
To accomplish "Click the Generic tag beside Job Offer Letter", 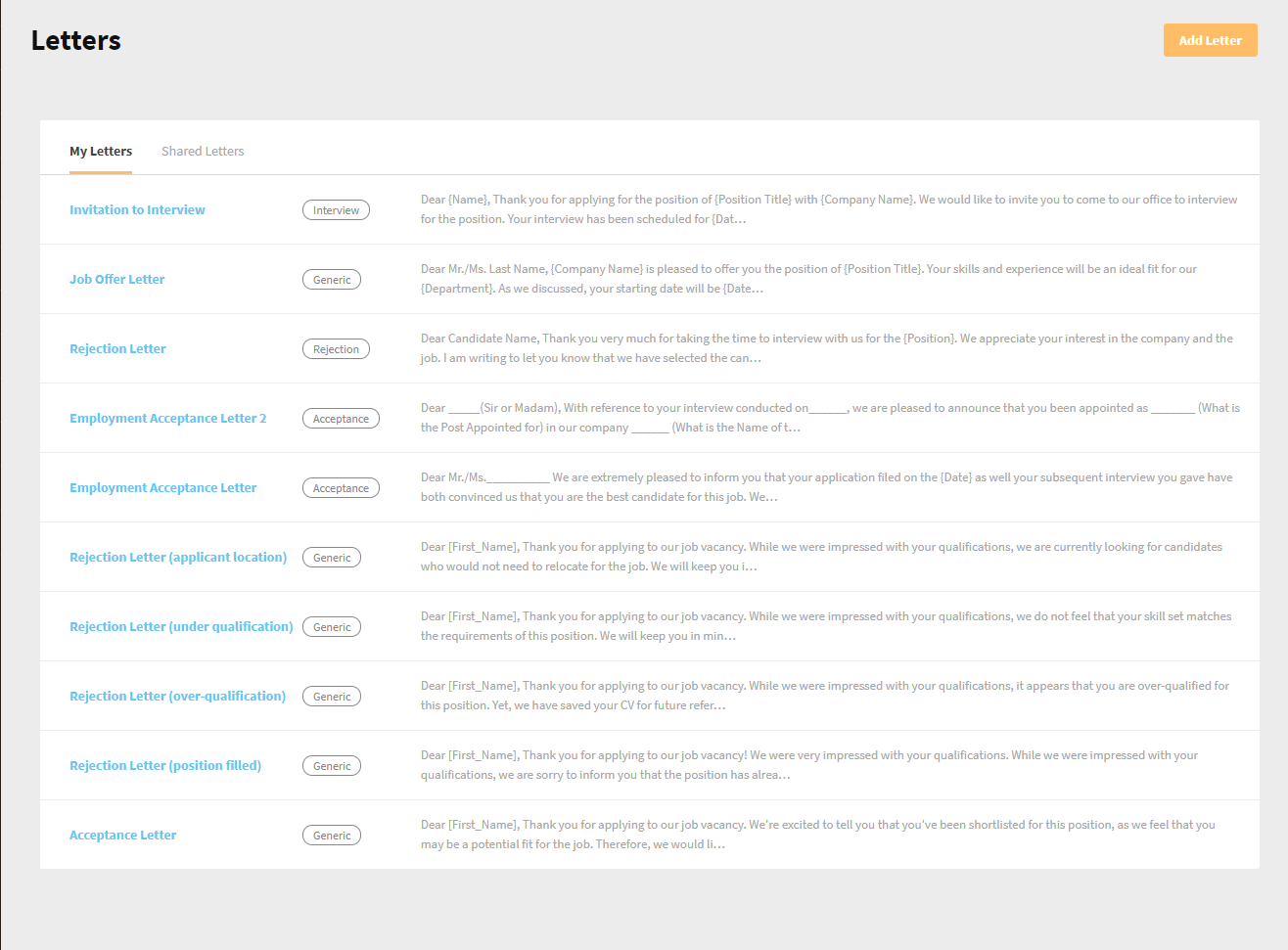I will [331, 279].
